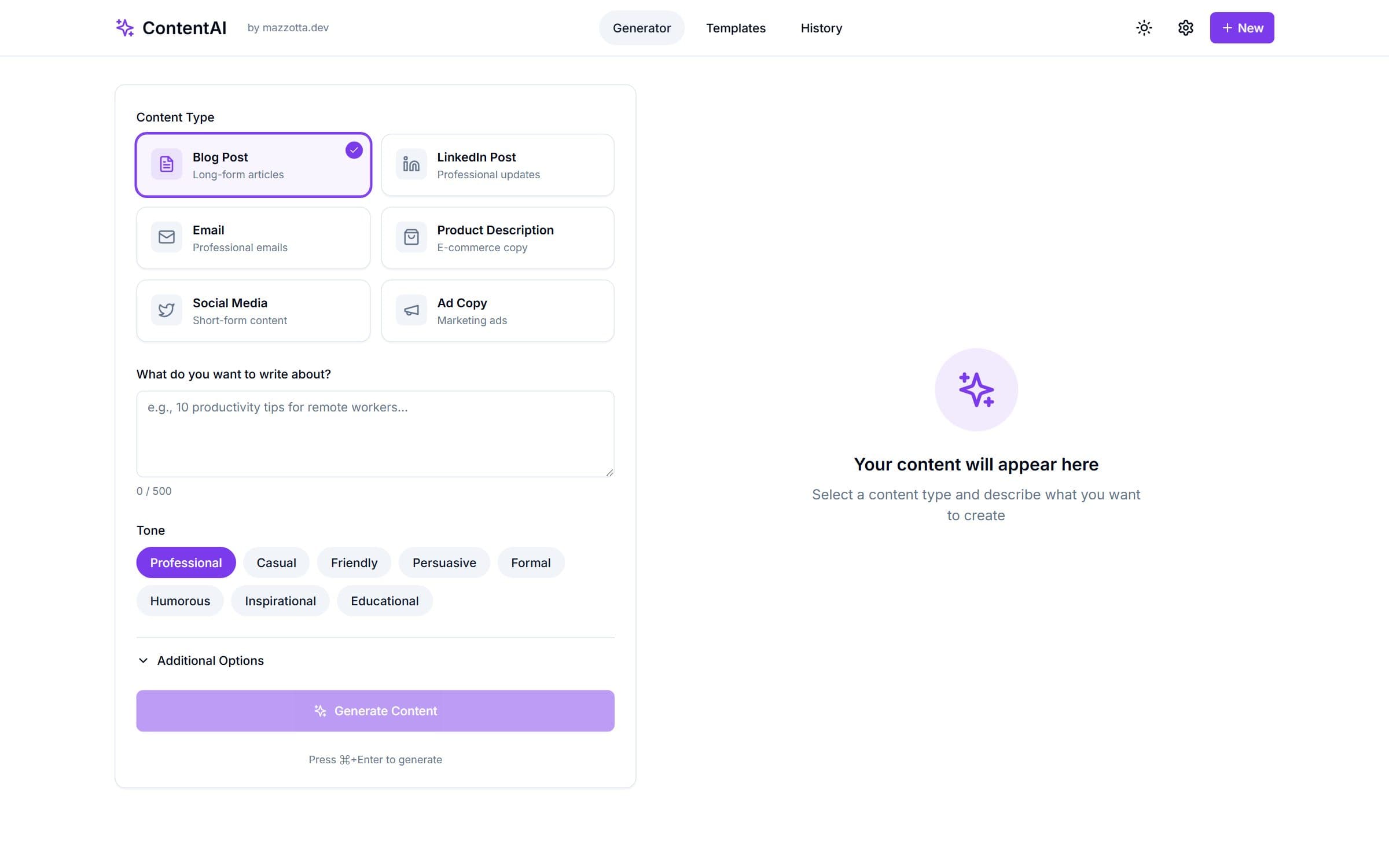The height and width of the screenshot is (868, 1389).
Task: Click the Social Media bird icon
Action: pos(167,310)
